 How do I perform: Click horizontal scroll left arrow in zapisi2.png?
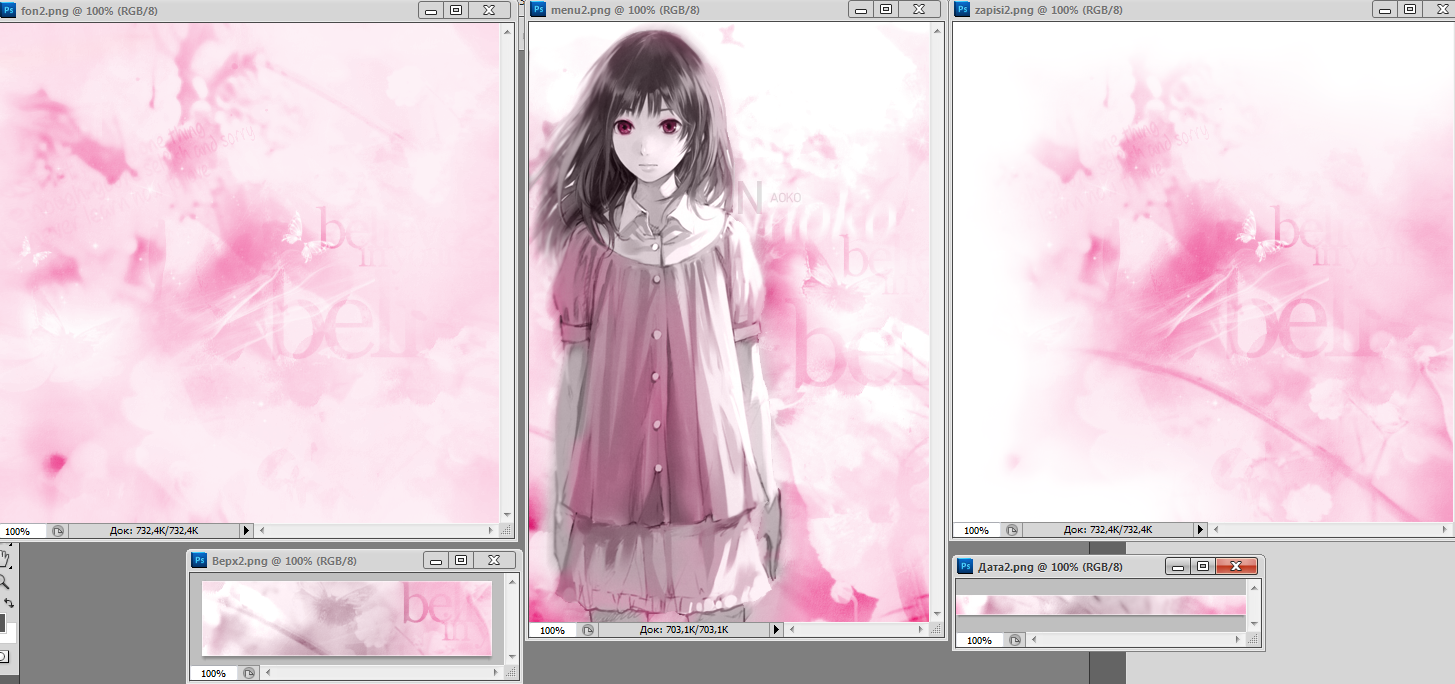[1216, 530]
